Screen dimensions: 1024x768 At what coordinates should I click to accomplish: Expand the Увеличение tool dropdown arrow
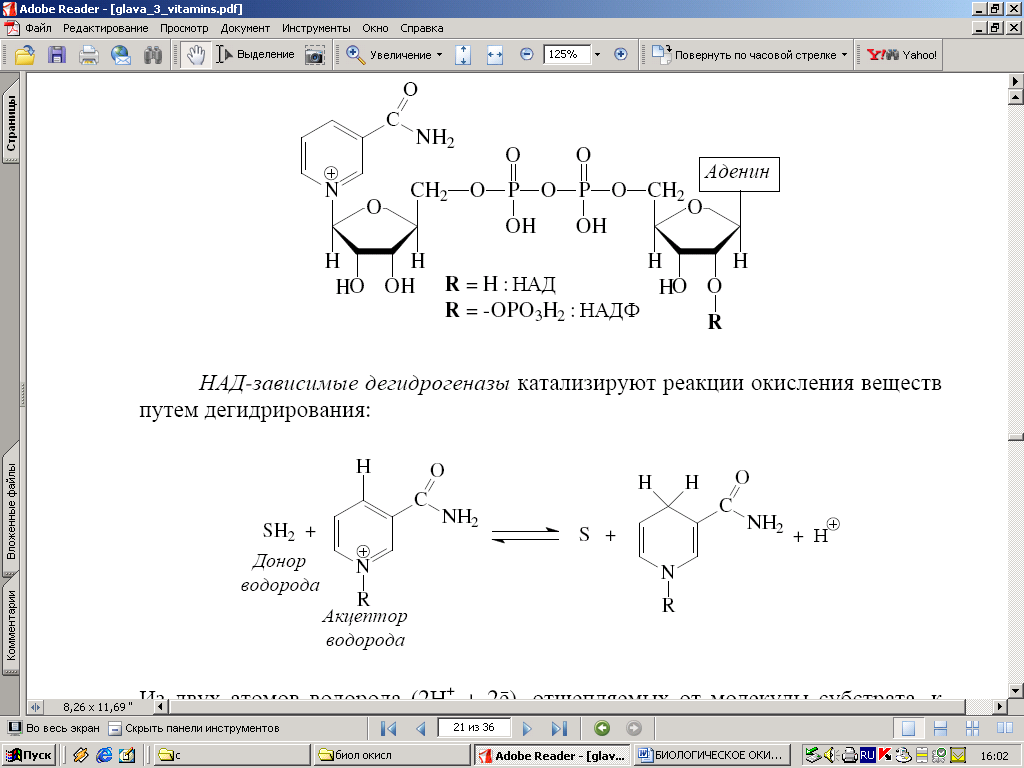(x=440, y=55)
